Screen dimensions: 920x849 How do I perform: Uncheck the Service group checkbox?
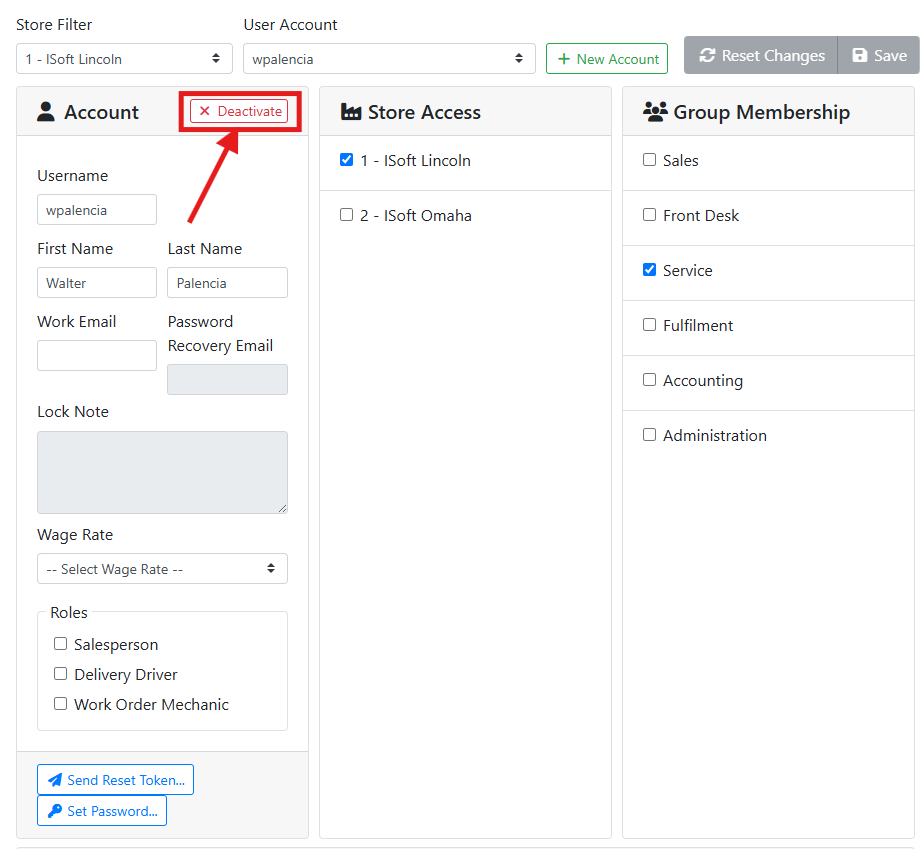(x=649, y=270)
